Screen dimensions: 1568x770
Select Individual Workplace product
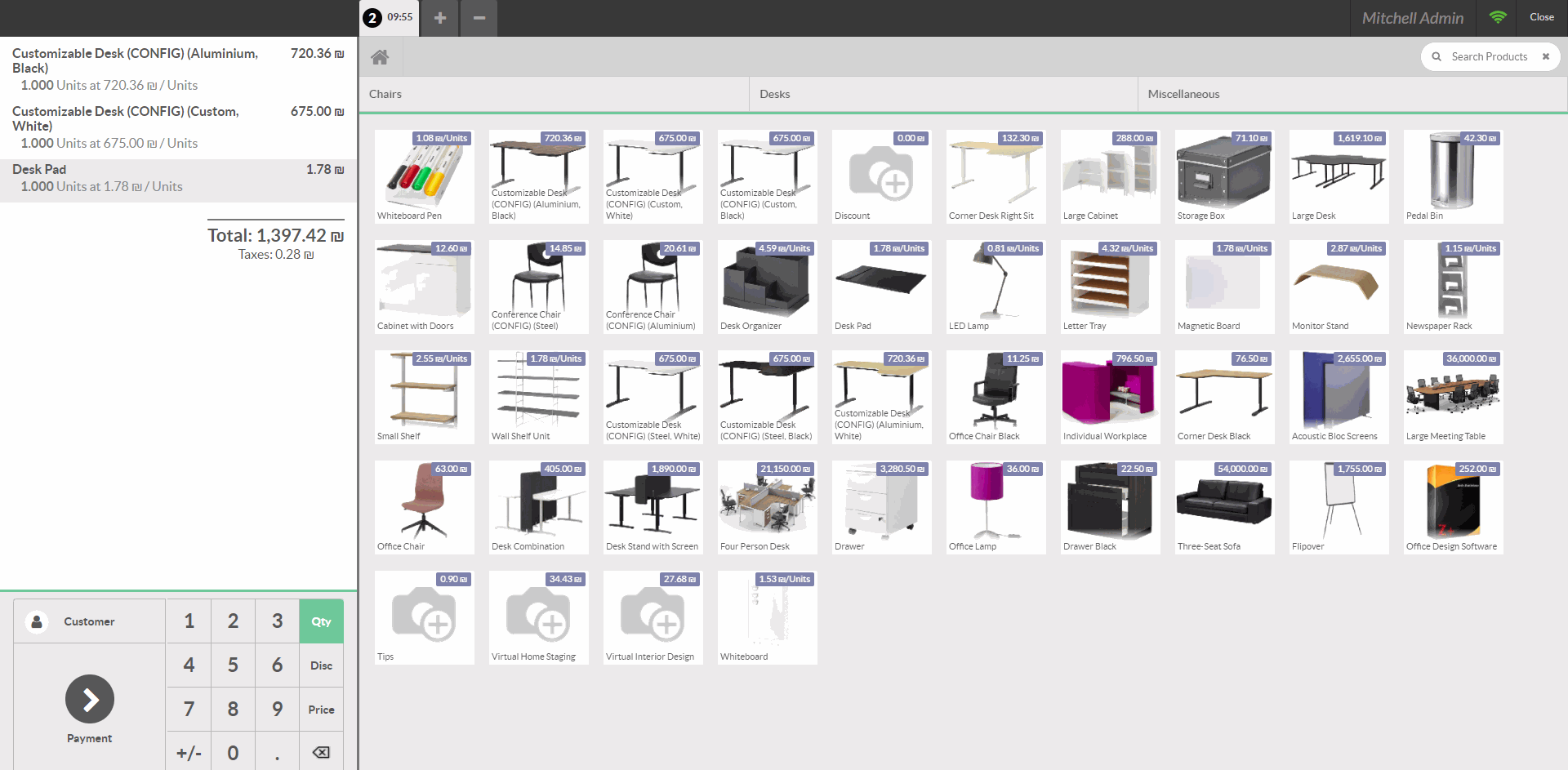pos(1111,397)
